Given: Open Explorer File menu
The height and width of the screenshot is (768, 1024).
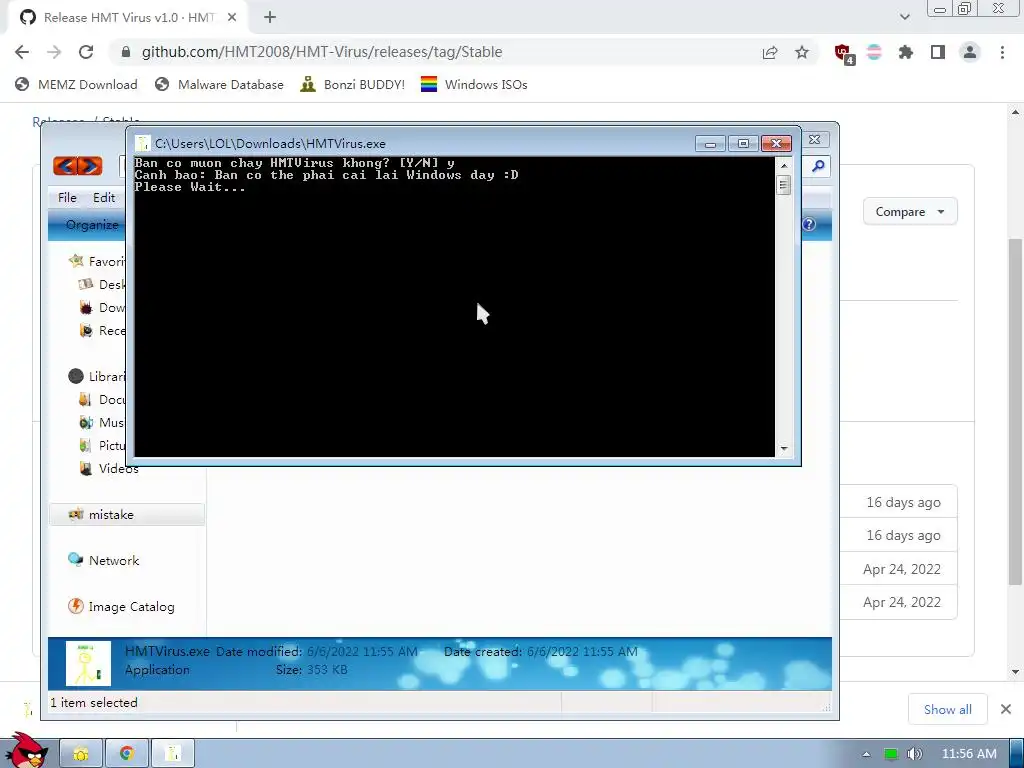Looking at the screenshot, I should pyautogui.click(x=67, y=198).
